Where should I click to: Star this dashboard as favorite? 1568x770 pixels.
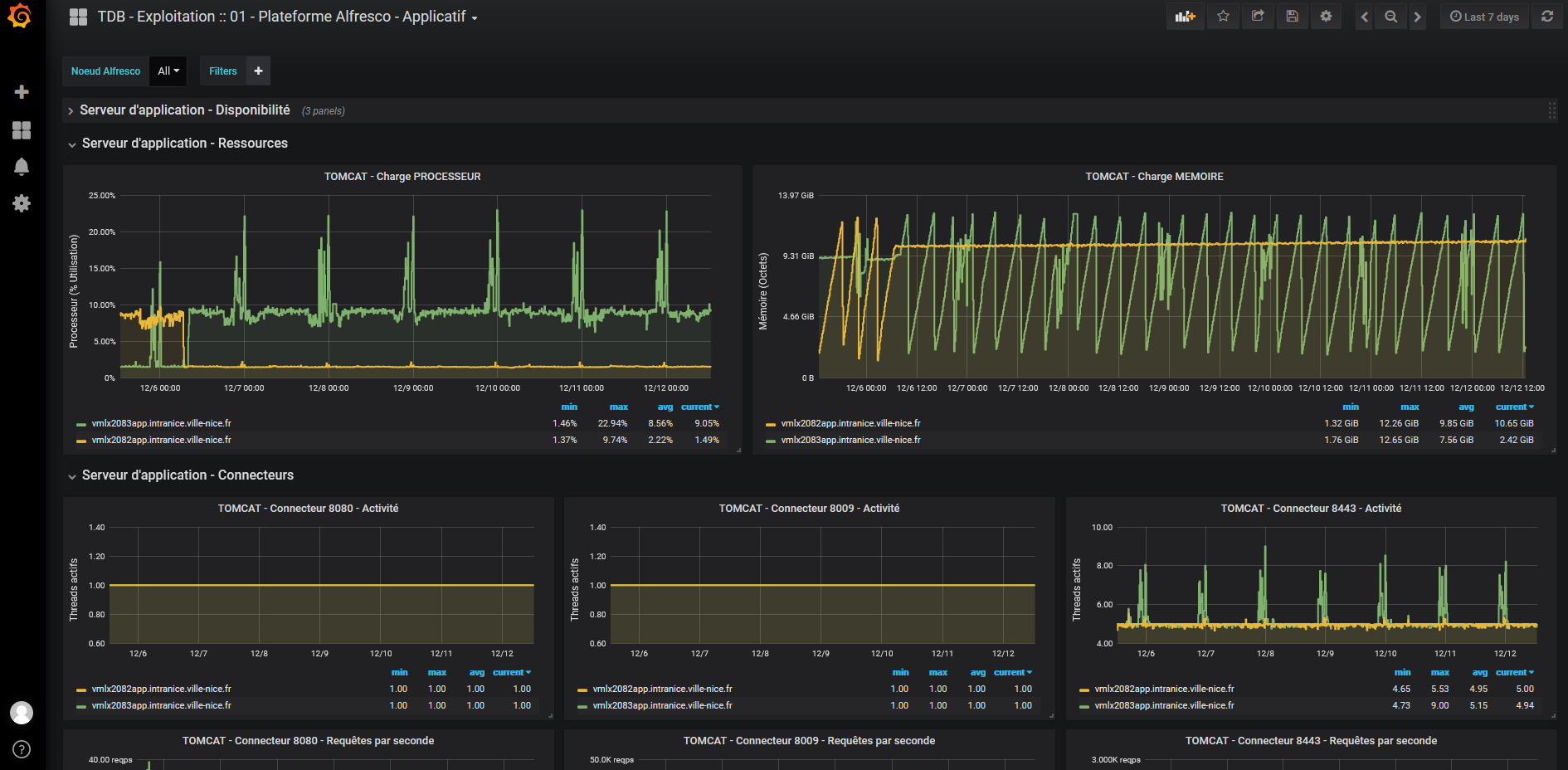pyautogui.click(x=1223, y=17)
